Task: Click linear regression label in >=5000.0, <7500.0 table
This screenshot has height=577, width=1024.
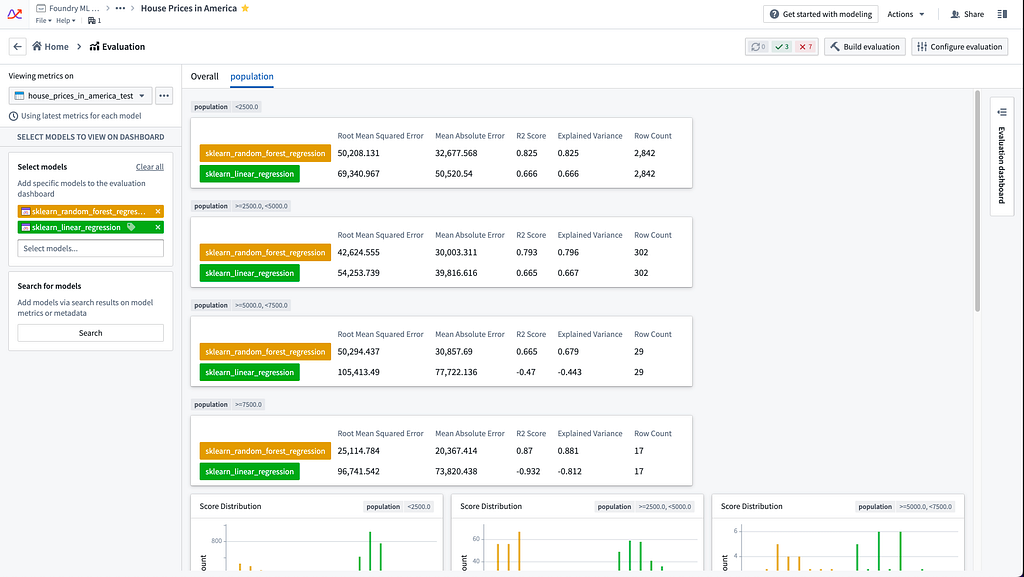Action: (249, 372)
